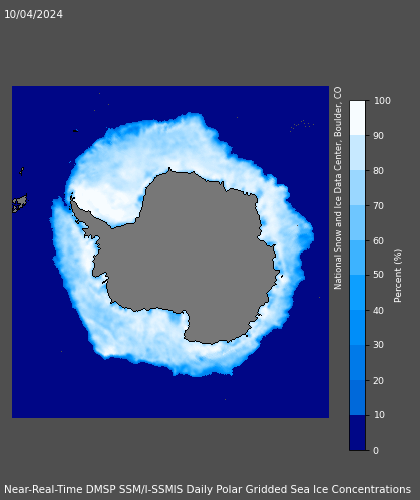This screenshot has width=420, height=500.
Task: Pick the 70-80 percent light blue band
Action: [357, 188]
